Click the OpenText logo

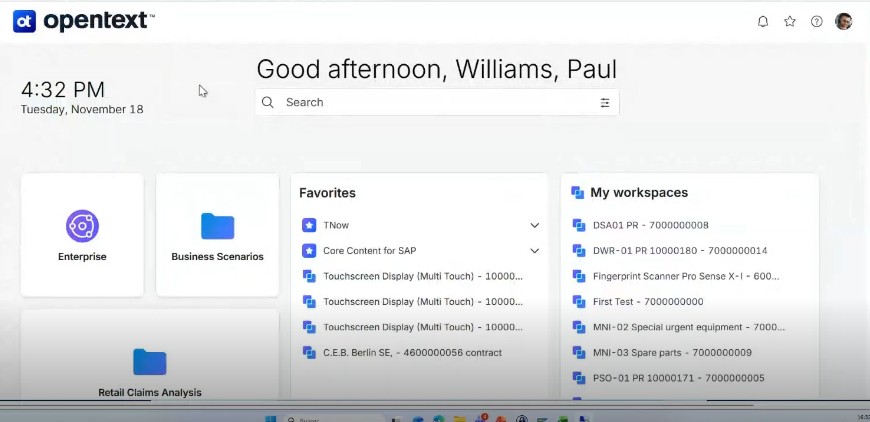click(83, 21)
